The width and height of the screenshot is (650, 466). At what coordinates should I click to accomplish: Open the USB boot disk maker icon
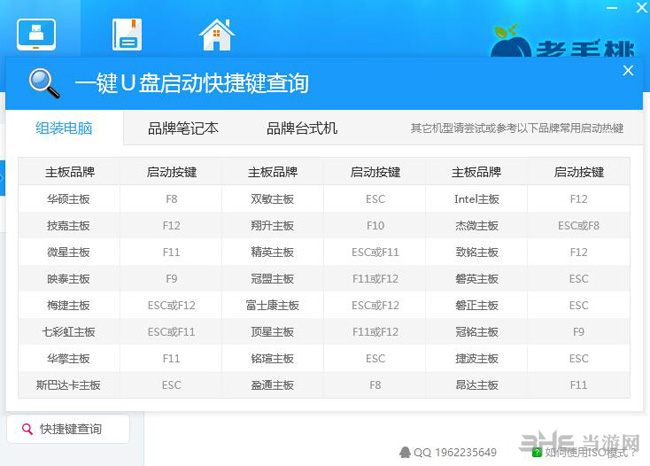[x=36, y=34]
